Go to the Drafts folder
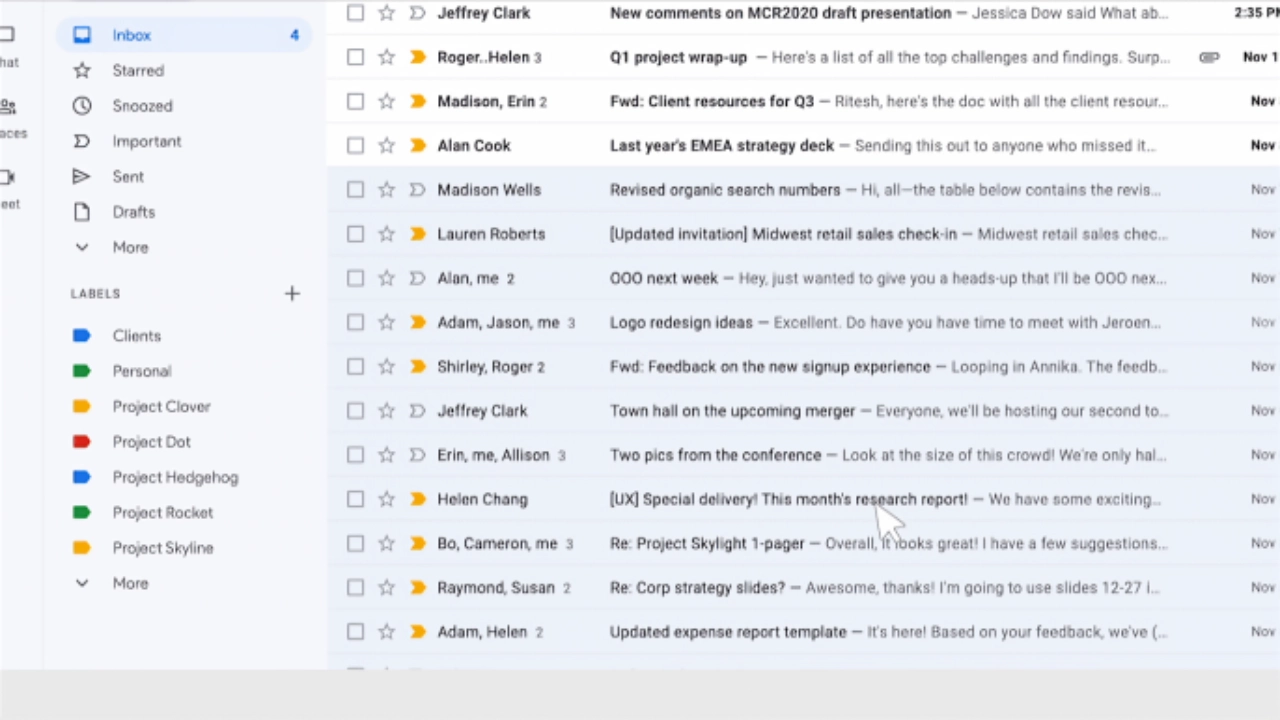This screenshot has width=1280, height=720. [x=133, y=212]
